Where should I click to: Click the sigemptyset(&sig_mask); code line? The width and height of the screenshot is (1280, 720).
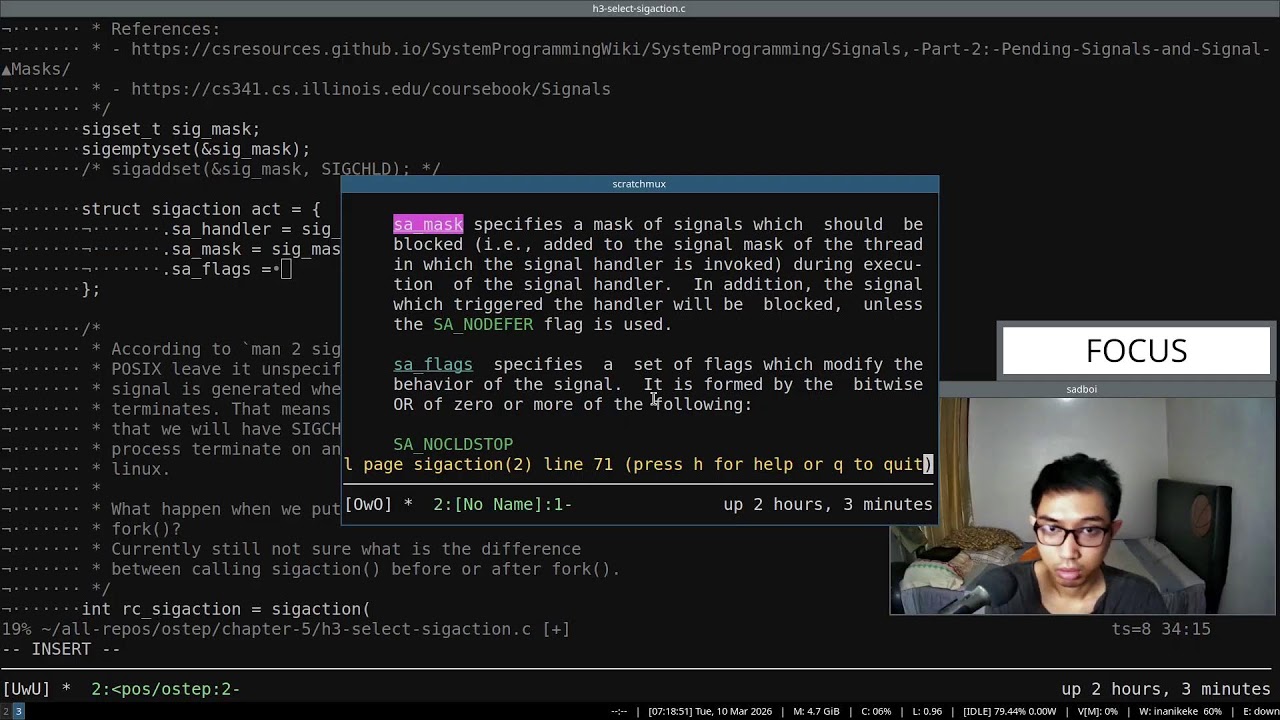(x=196, y=149)
